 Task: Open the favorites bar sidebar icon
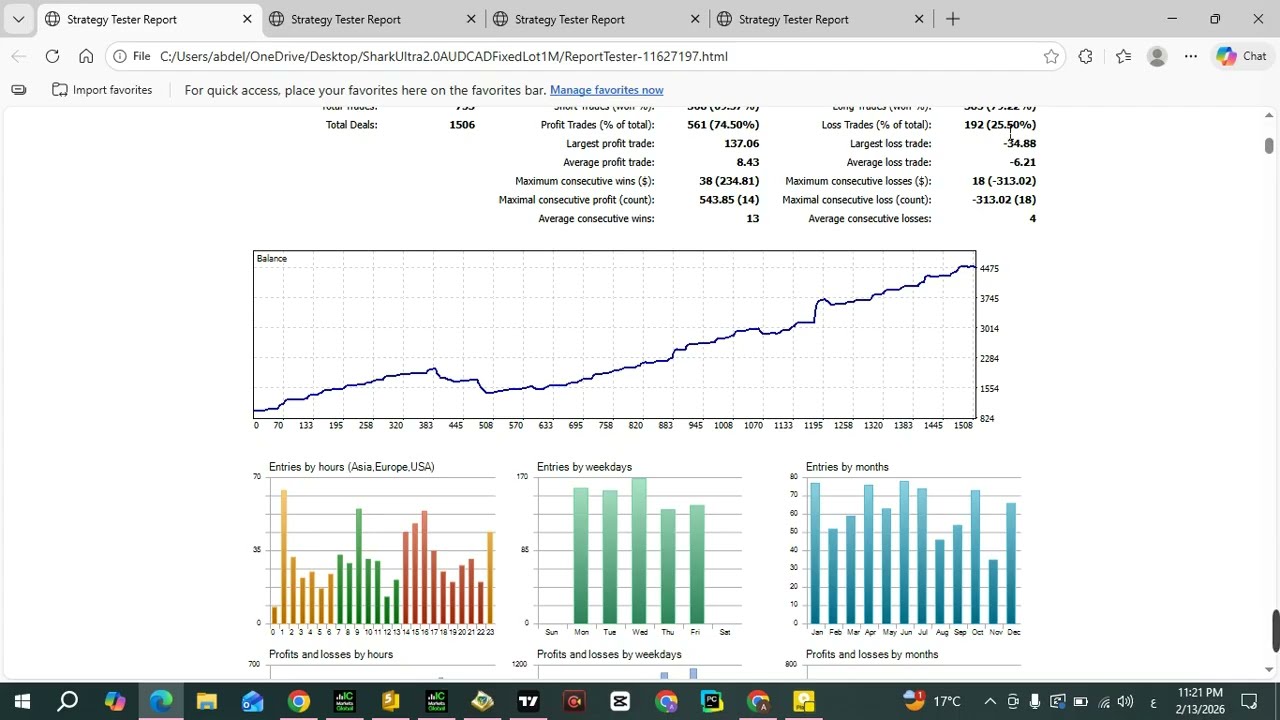[18, 90]
